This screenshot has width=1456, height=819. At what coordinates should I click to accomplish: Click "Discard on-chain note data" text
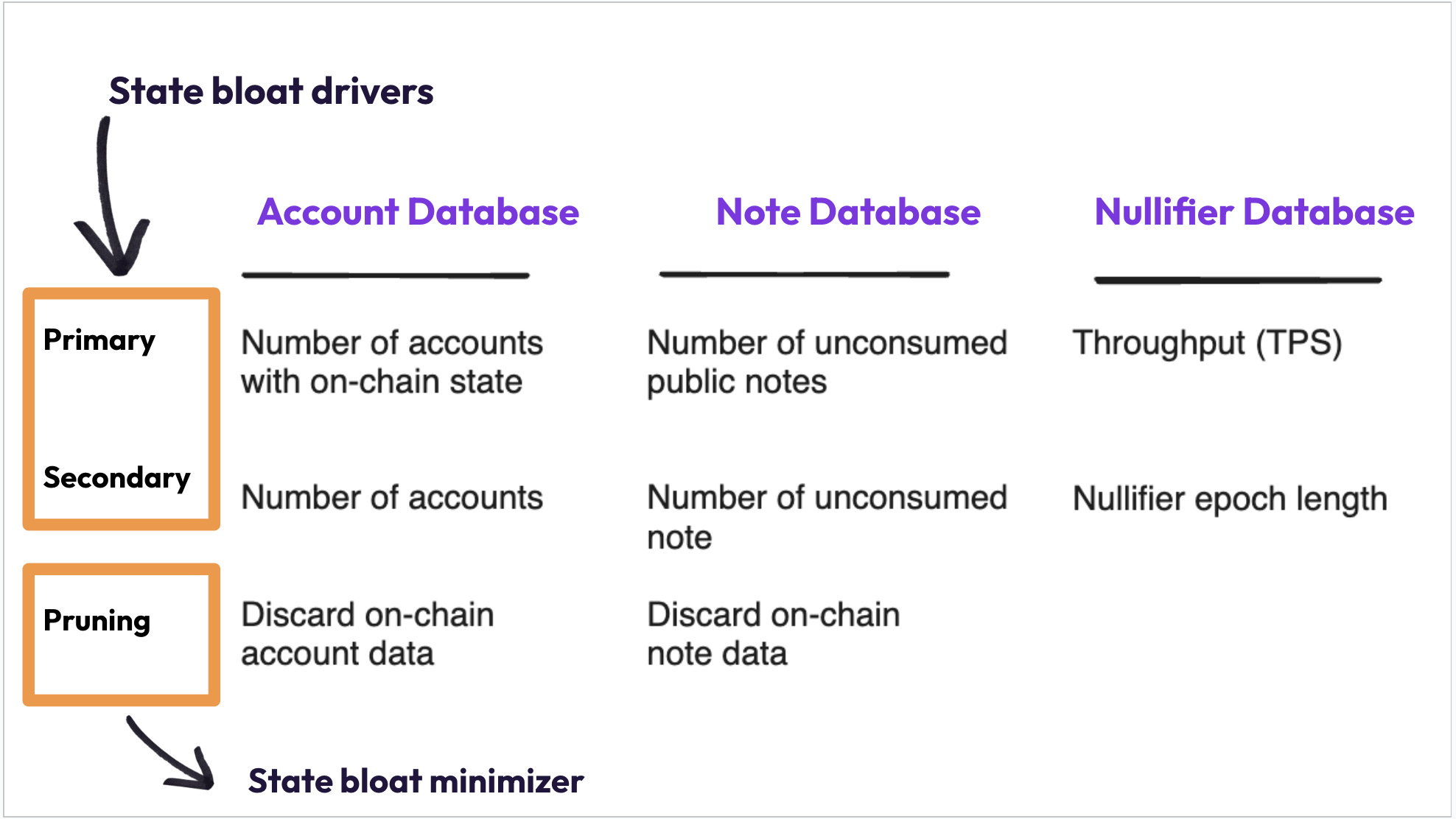click(x=773, y=634)
